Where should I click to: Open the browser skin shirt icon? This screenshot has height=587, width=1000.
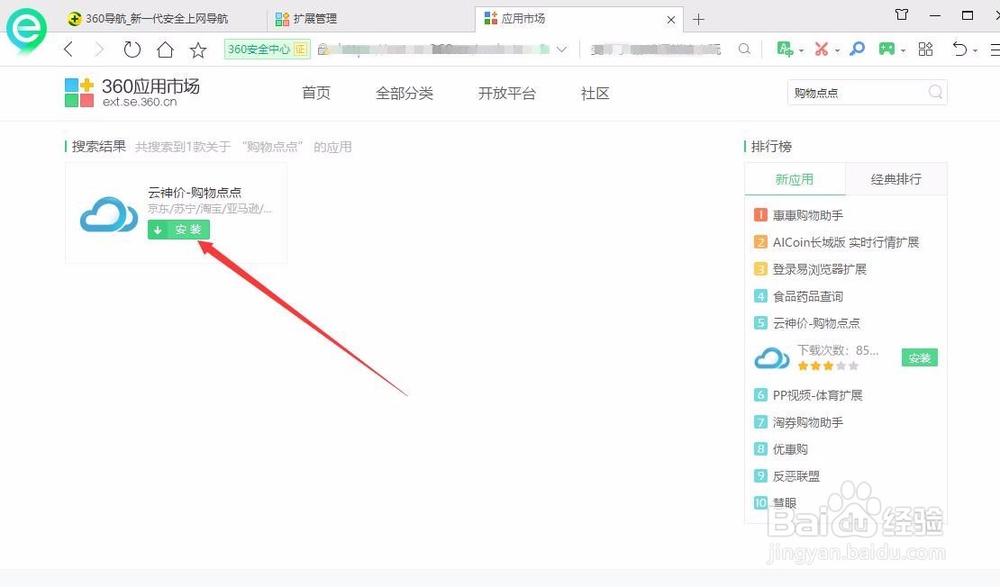pos(902,15)
